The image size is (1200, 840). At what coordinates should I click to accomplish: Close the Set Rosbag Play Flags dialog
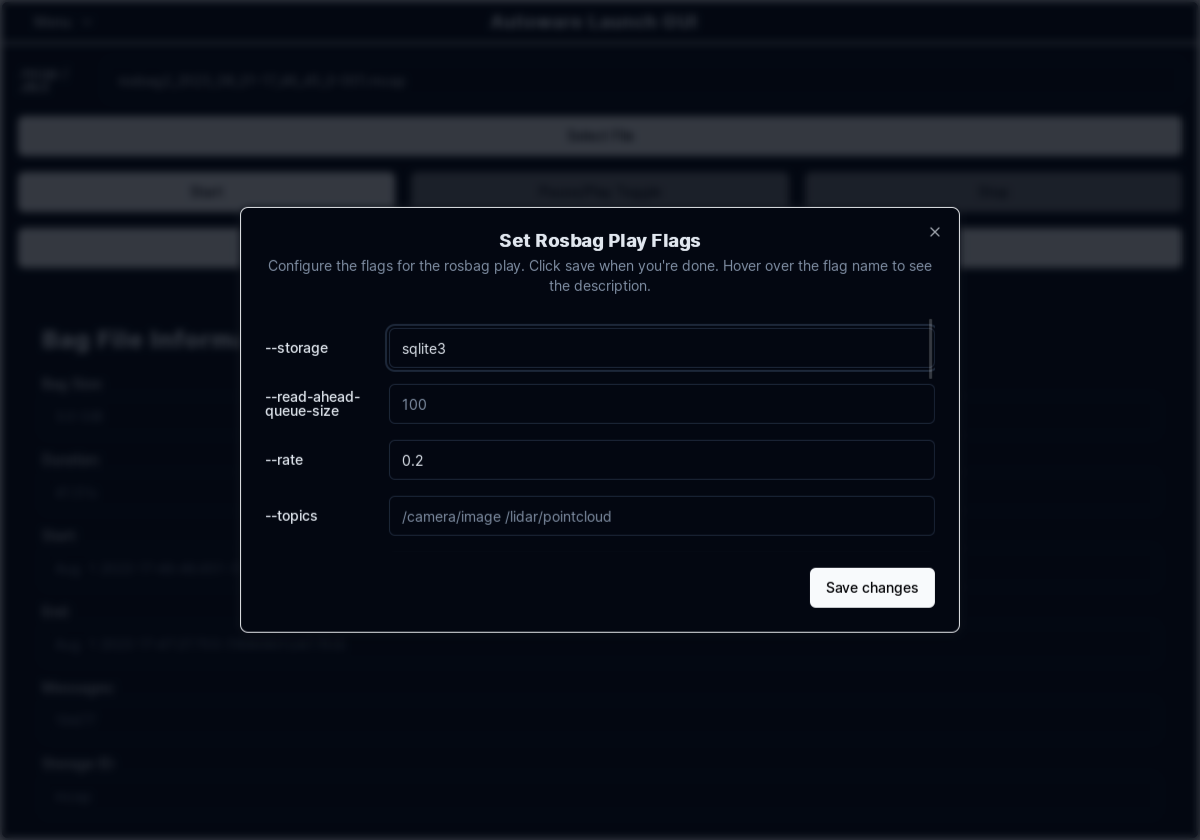935,232
